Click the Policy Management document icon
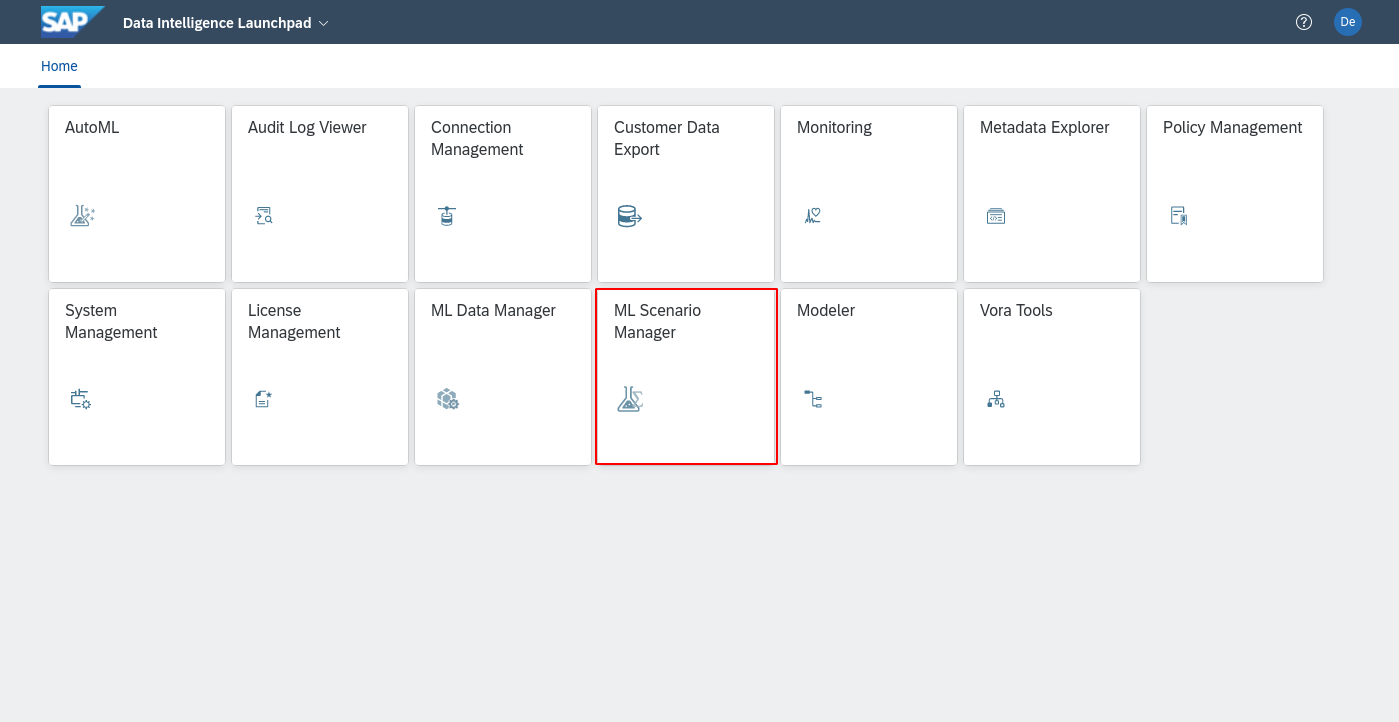The height and width of the screenshot is (722, 1399). [x=1179, y=215]
